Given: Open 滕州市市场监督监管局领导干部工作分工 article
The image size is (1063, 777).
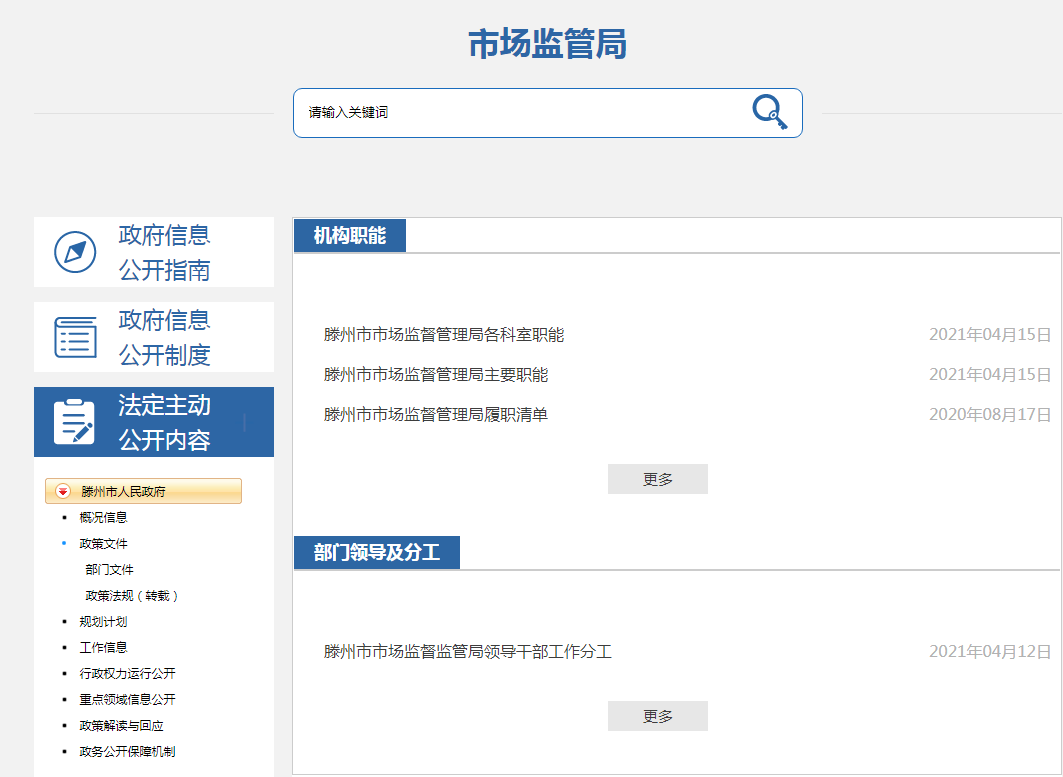Looking at the screenshot, I should [468, 652].
